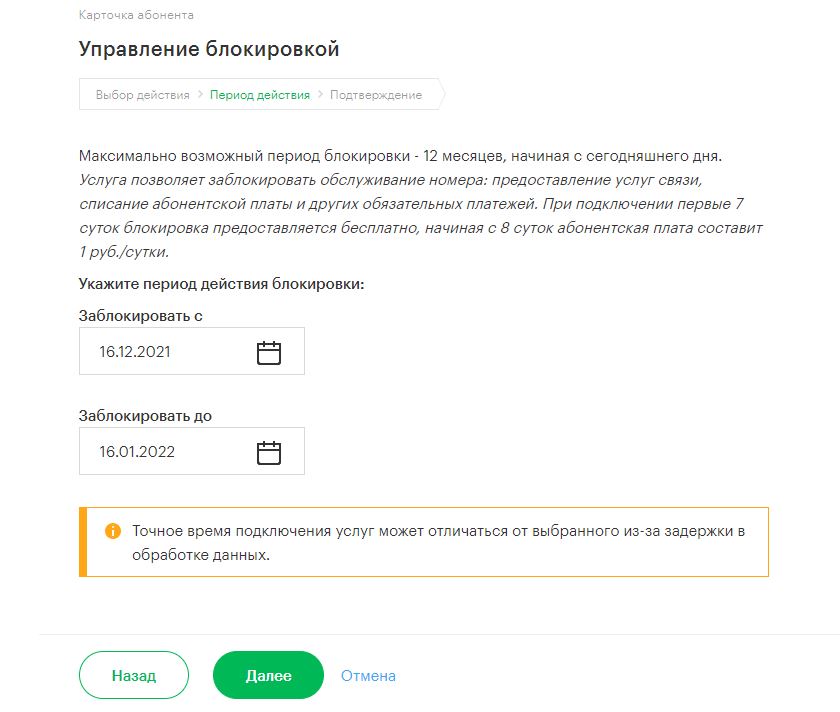Click the 16.01.2022 end date field

click(x=192, y=451)
